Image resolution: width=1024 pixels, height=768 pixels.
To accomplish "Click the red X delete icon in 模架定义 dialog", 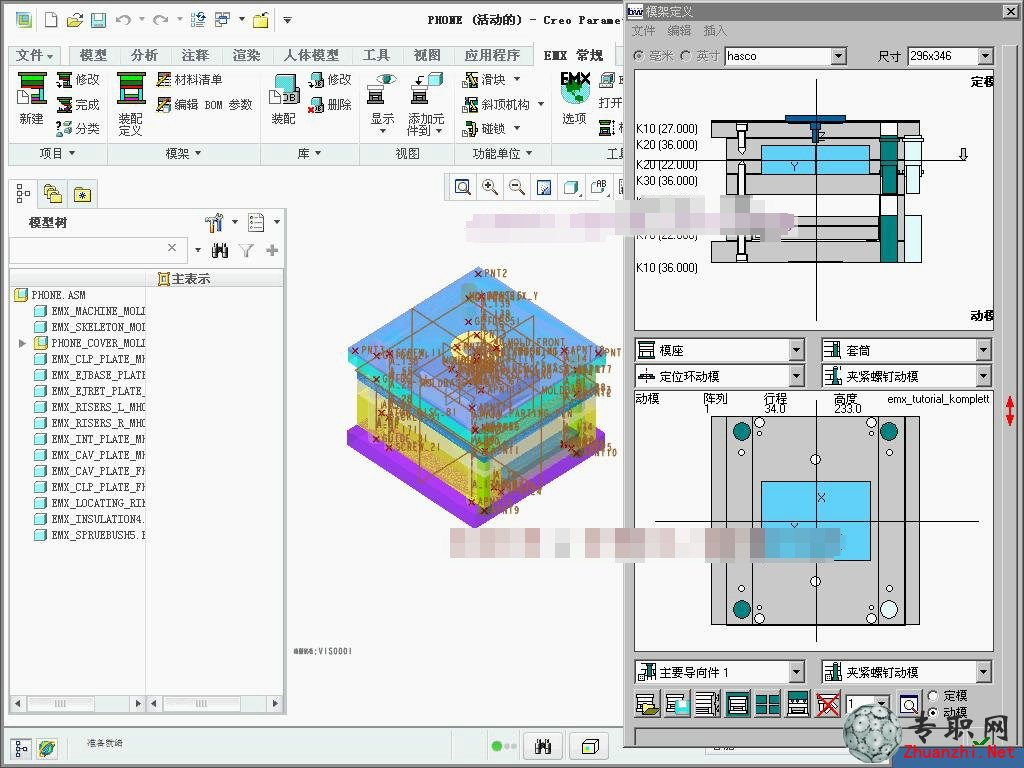I will coord(827,705).
